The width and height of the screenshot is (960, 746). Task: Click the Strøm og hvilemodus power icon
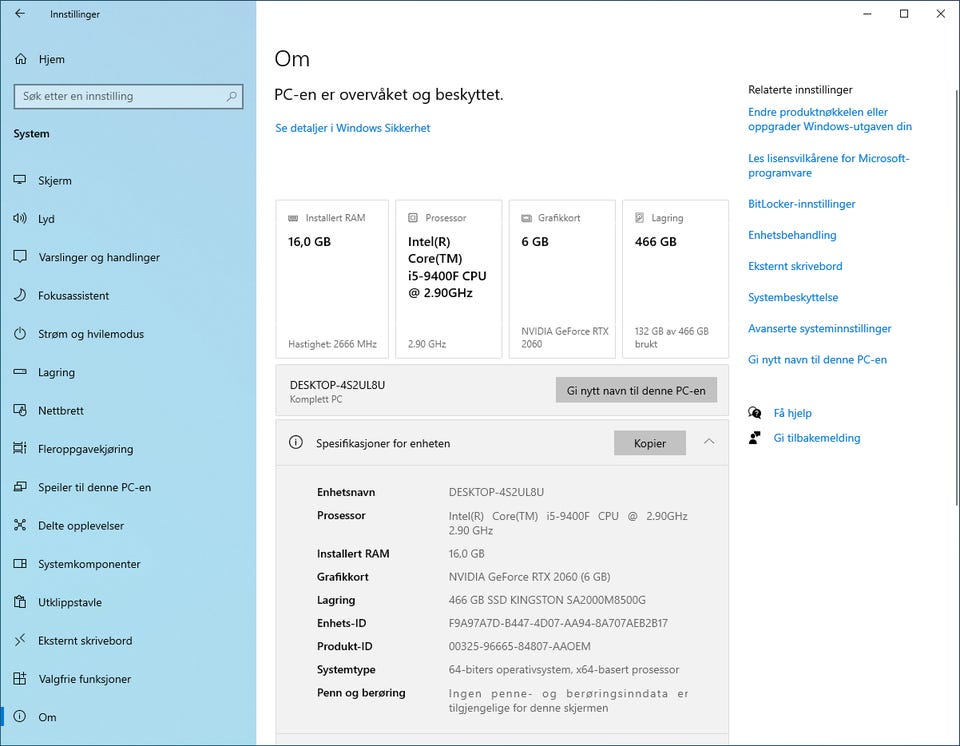(x=20, y=333)
